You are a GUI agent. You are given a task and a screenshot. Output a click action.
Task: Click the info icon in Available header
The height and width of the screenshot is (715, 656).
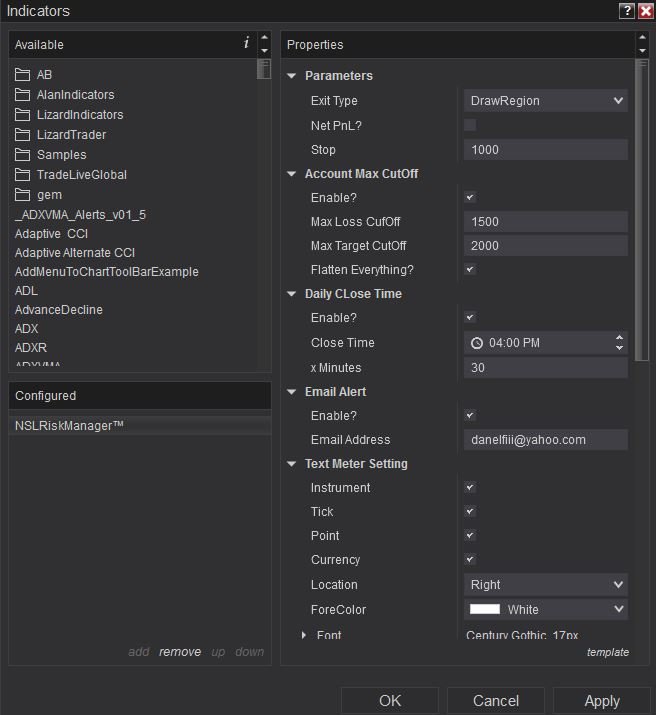tap(246, 43)
